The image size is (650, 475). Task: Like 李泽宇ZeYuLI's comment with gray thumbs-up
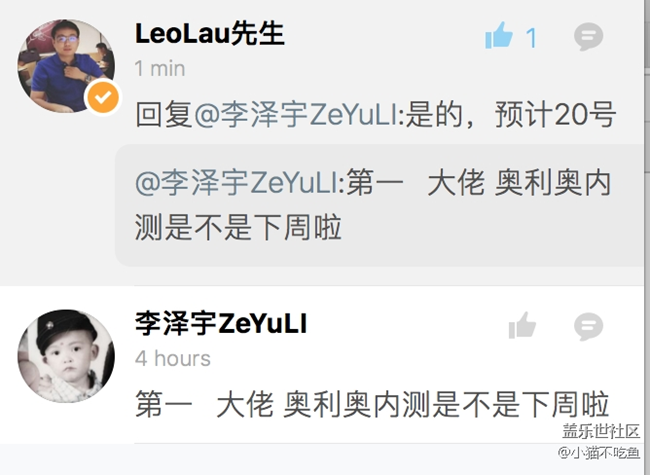pos(522,325)
